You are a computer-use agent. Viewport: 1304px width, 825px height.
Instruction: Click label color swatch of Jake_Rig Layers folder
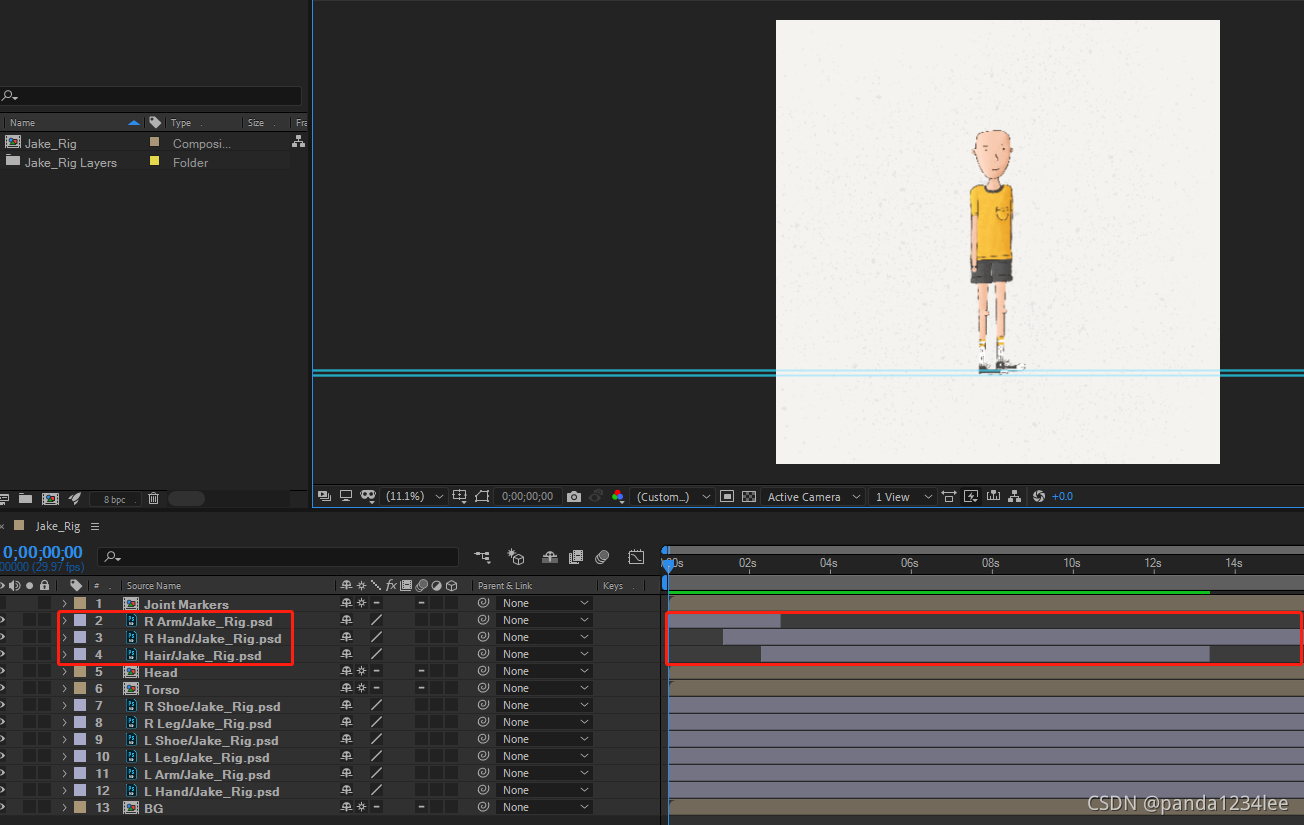click(x=154, y=161)
